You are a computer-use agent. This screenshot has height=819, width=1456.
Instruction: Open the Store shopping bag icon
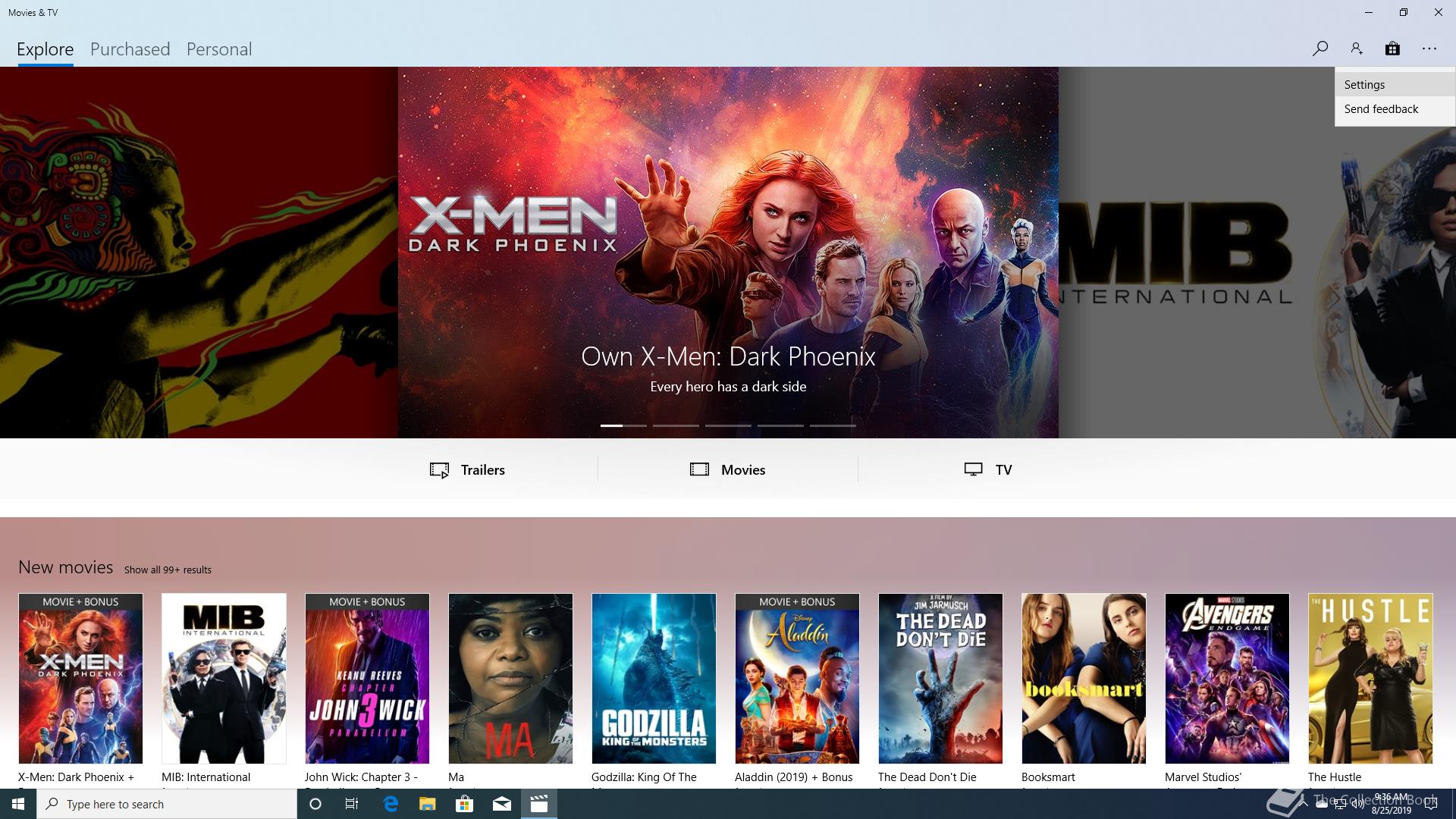tap(1392, 49)
